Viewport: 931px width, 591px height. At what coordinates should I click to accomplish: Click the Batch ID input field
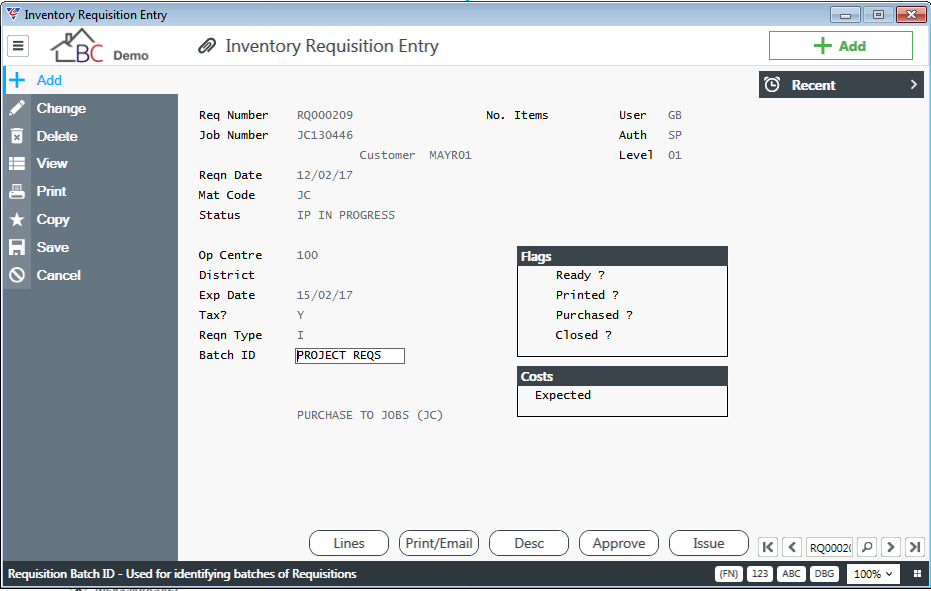(x=350, y=356)
